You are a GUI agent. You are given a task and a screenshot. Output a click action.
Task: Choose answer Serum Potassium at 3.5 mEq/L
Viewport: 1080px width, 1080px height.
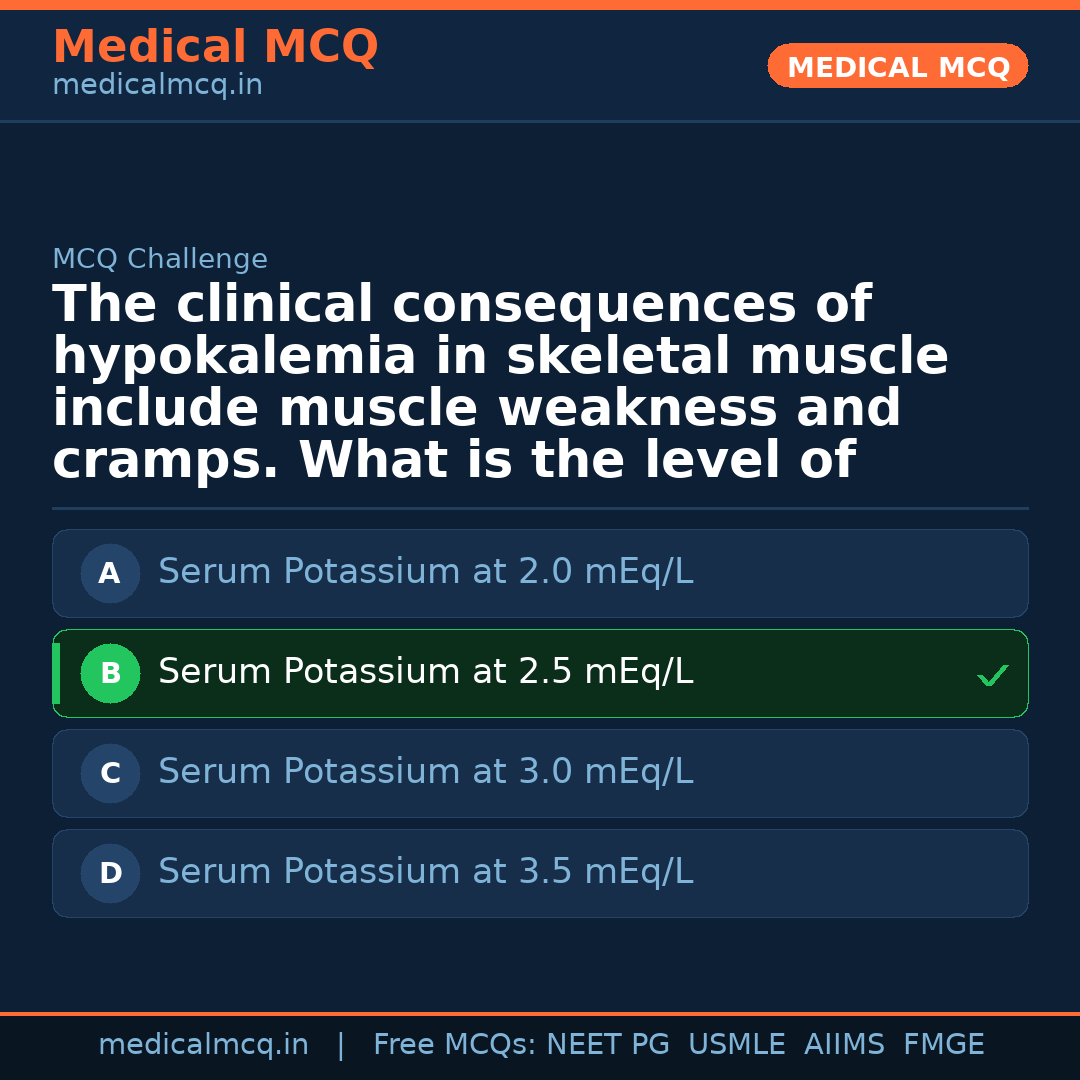425,872
